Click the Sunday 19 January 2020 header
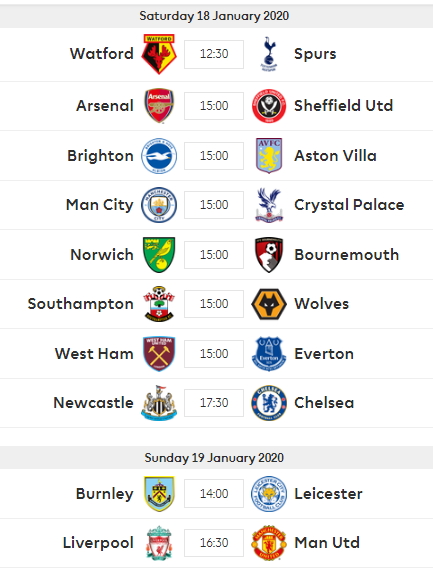Viewport: 433px width, 571px height. point(214,457)
